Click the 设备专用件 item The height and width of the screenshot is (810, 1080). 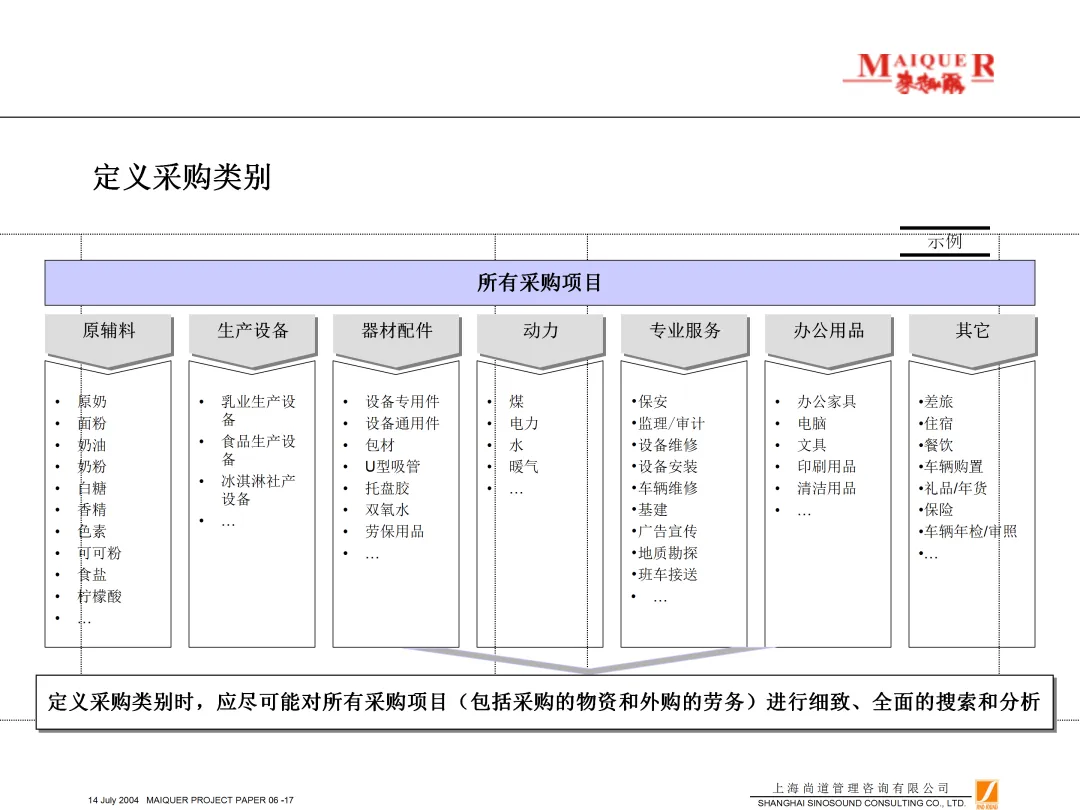[402, 402]
